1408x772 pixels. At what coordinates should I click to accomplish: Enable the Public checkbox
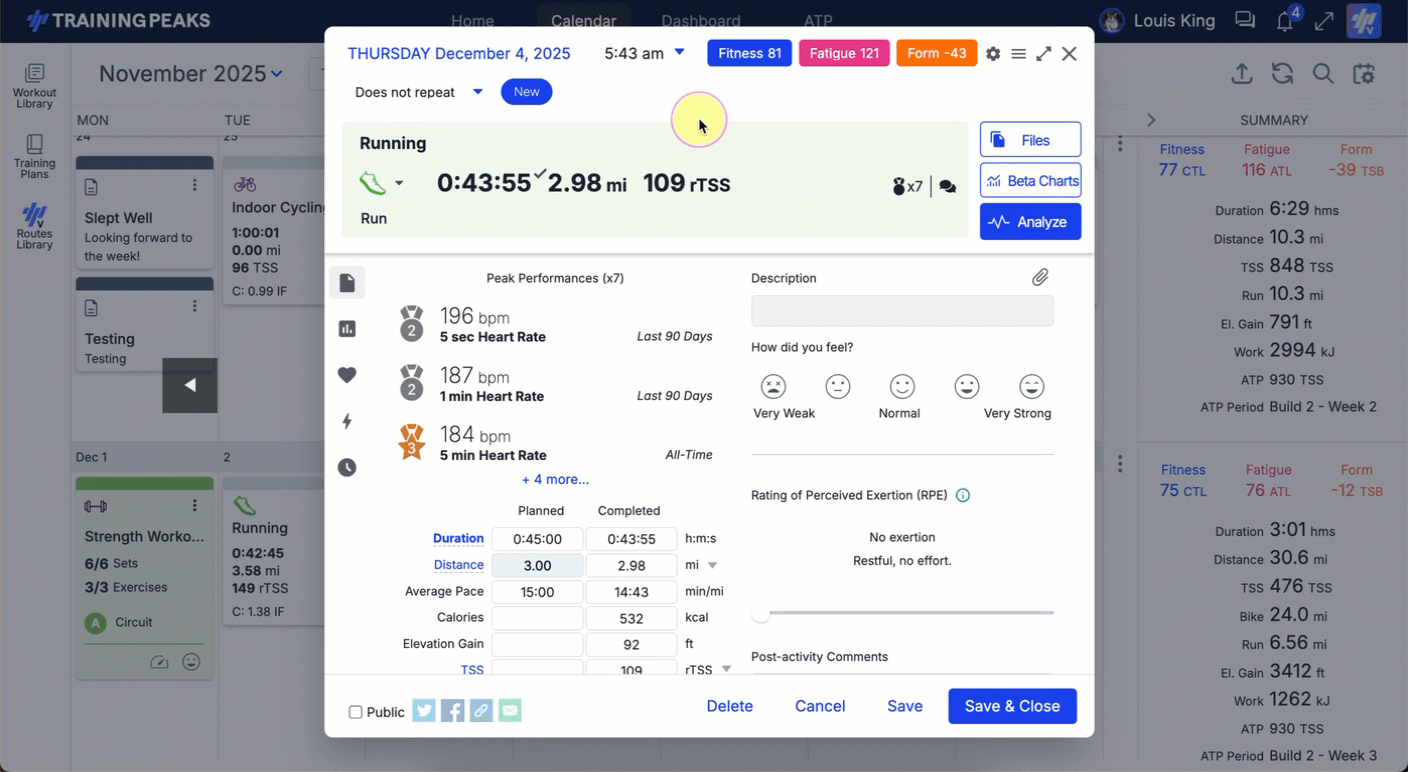[355, 712]
